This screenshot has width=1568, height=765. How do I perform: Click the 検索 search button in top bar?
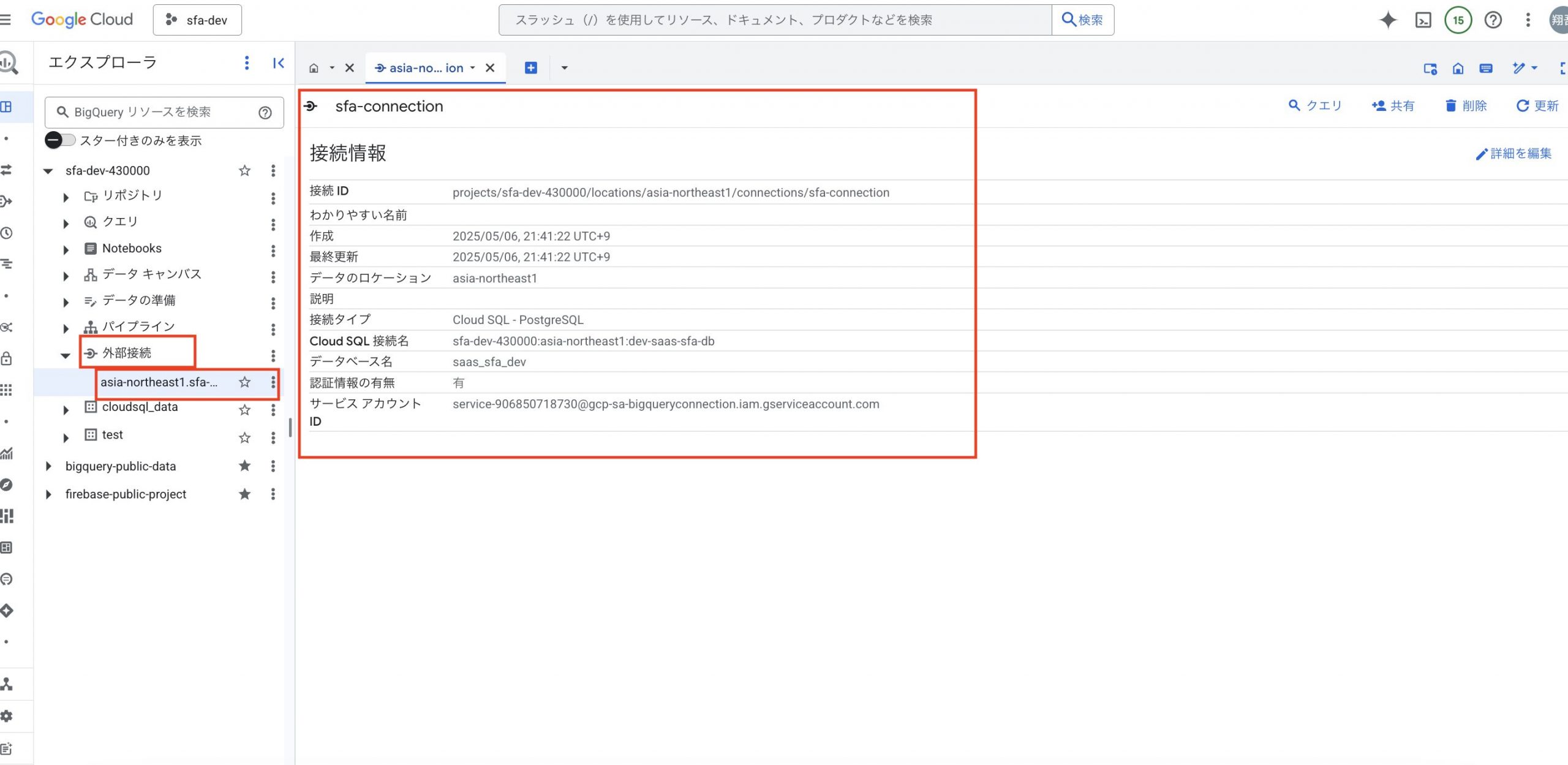(1083, 20)
